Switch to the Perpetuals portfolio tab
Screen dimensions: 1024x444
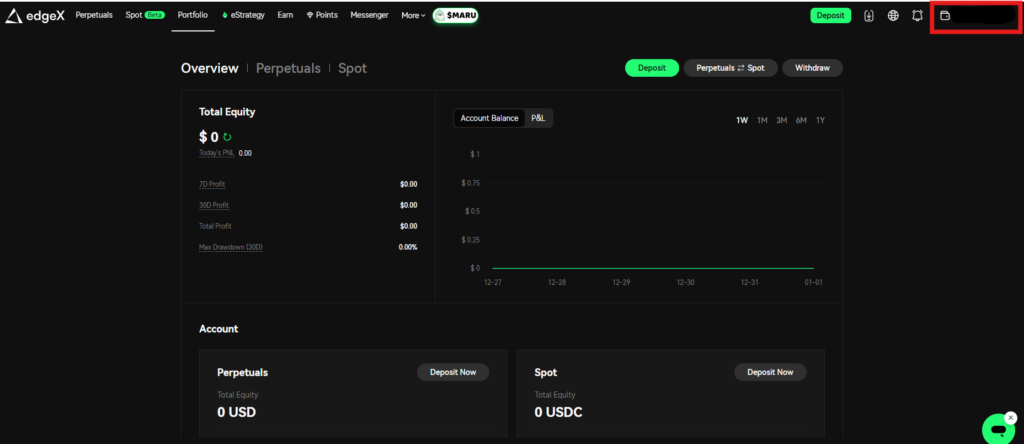pyautogui.click(x=288, y=68)
